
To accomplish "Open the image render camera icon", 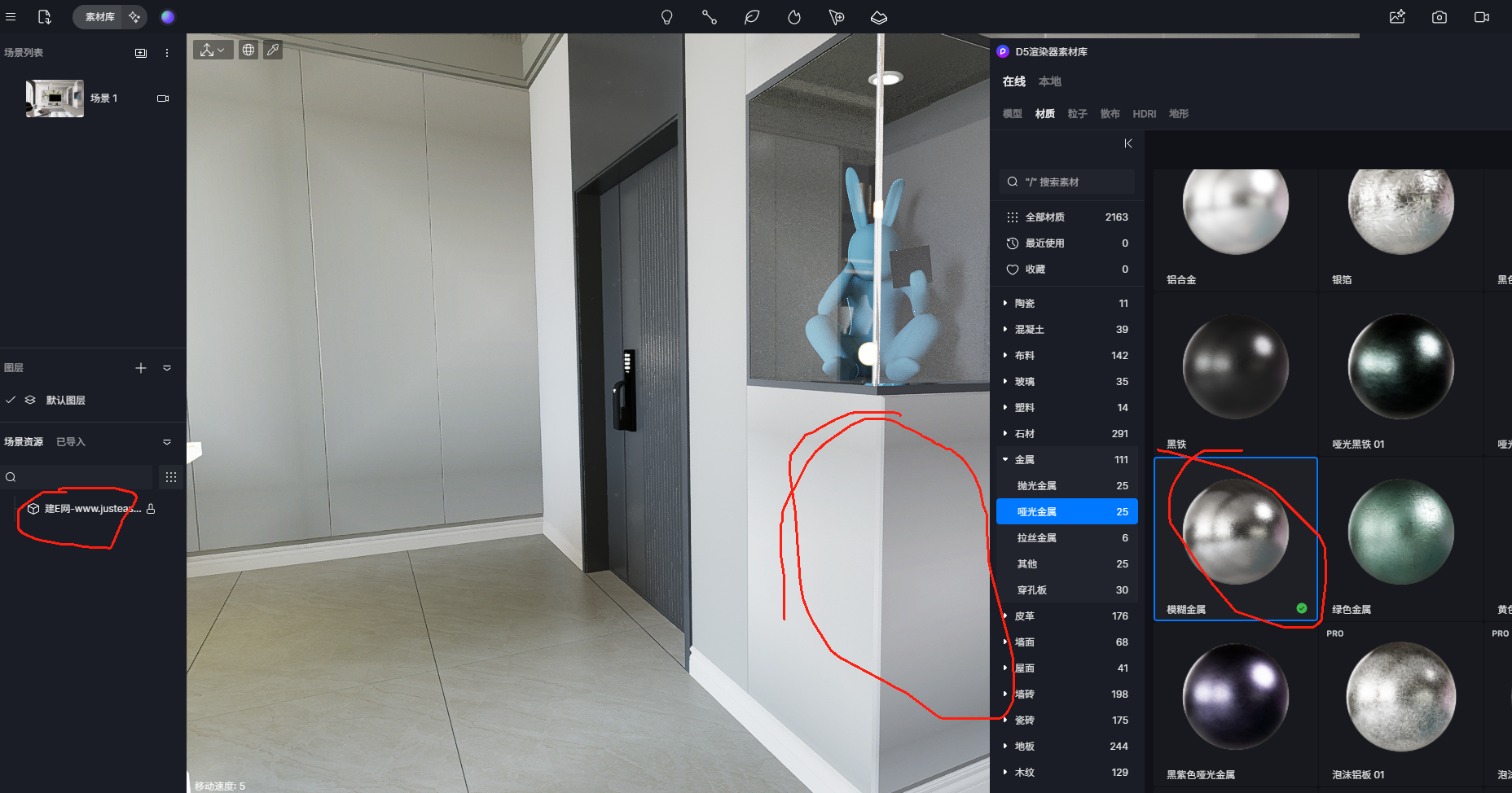I will [x=1439, y=17].
